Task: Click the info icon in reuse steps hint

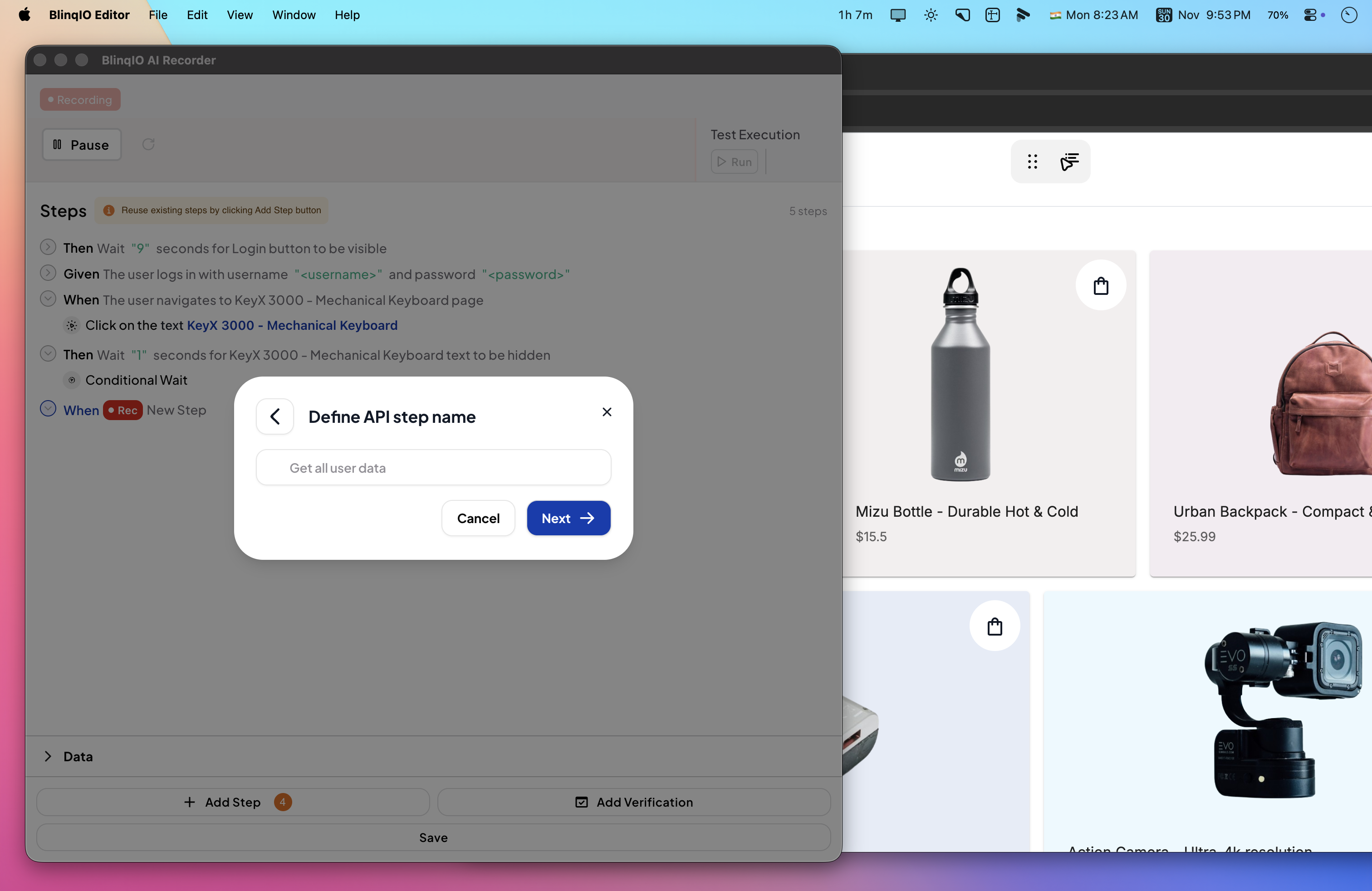Action: (x=108, y=211)
